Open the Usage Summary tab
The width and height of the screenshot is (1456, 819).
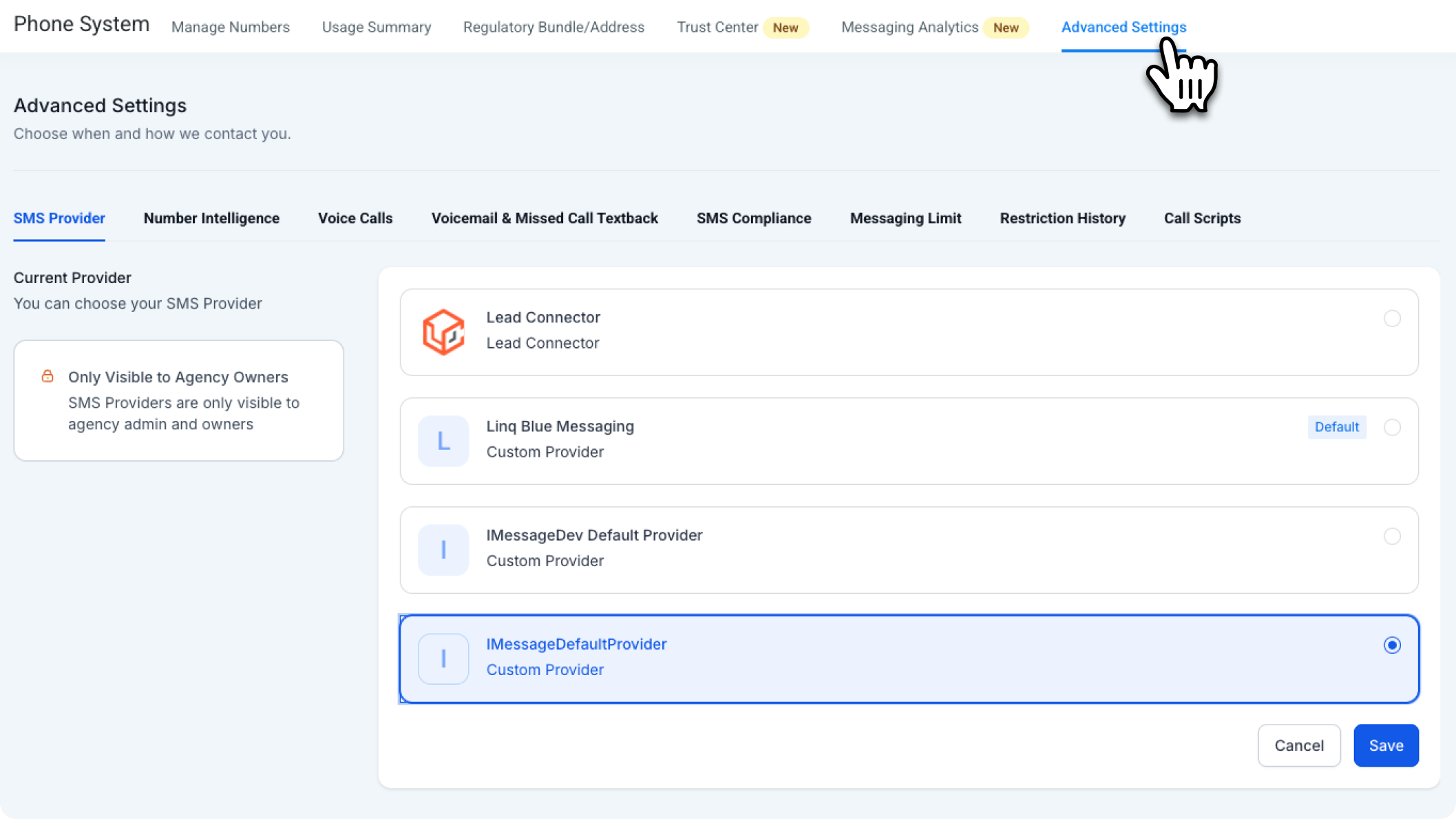377,27
